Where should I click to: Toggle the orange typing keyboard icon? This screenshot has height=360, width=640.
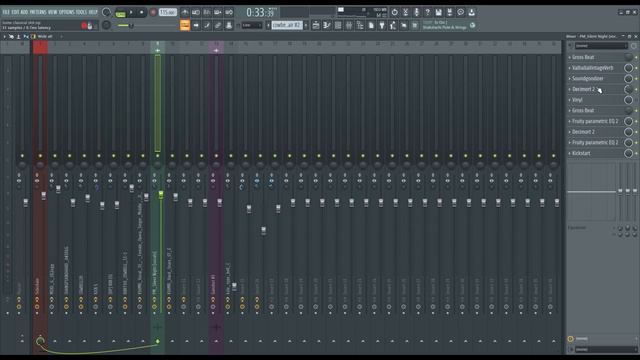coord(185,25)
